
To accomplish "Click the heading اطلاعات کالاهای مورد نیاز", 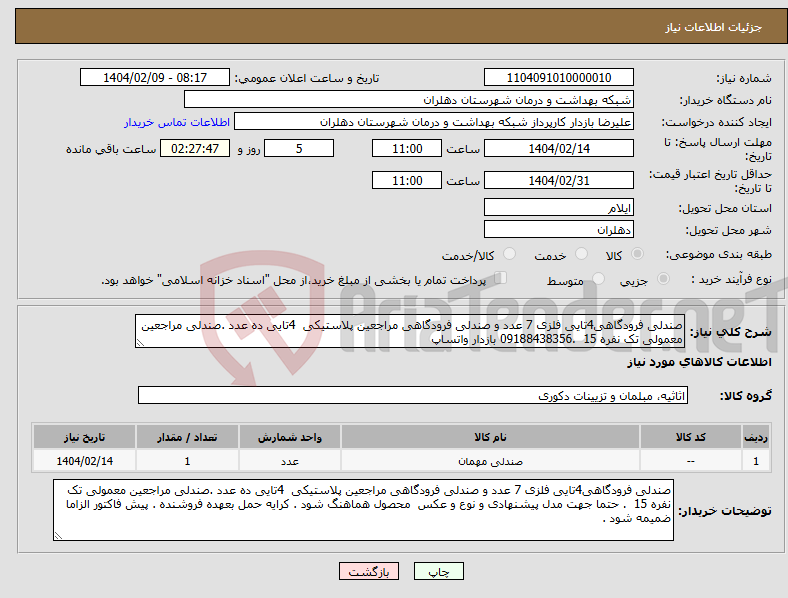I will 700,362.
